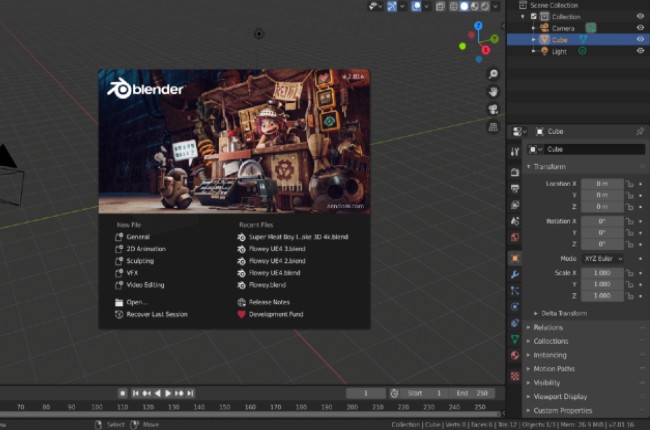This screenshot has width=650, height=430.
Task: Click the Location X value field
Action: [x=602, y=184]
